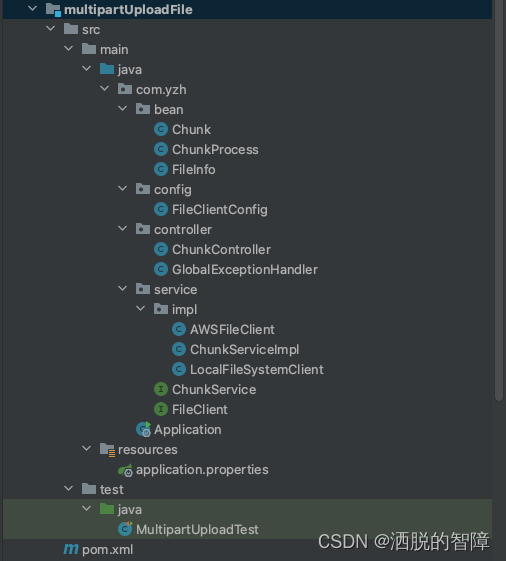Select the FileClientConfig class

(x=220, y=210)
